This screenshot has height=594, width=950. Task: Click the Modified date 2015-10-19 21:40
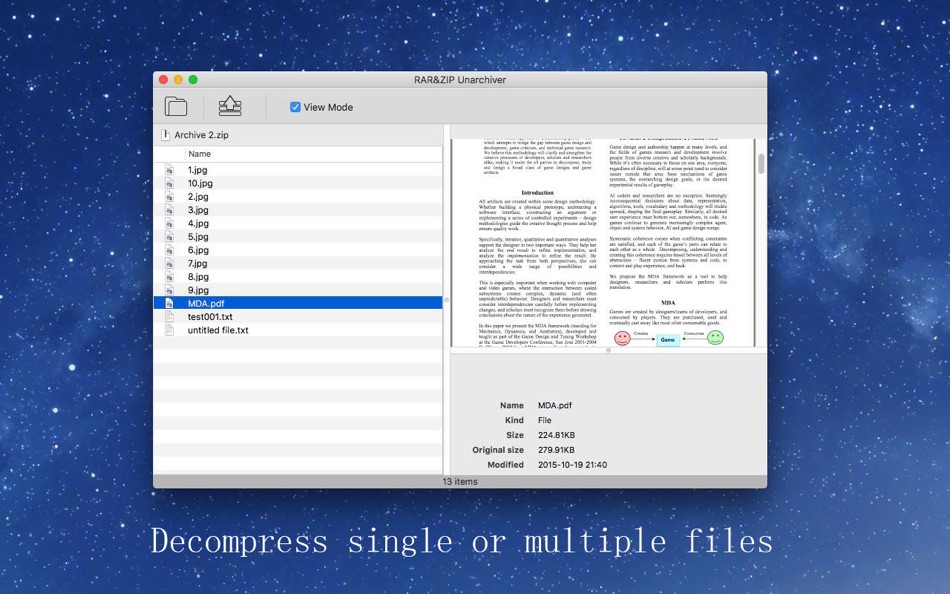[573, 465]
